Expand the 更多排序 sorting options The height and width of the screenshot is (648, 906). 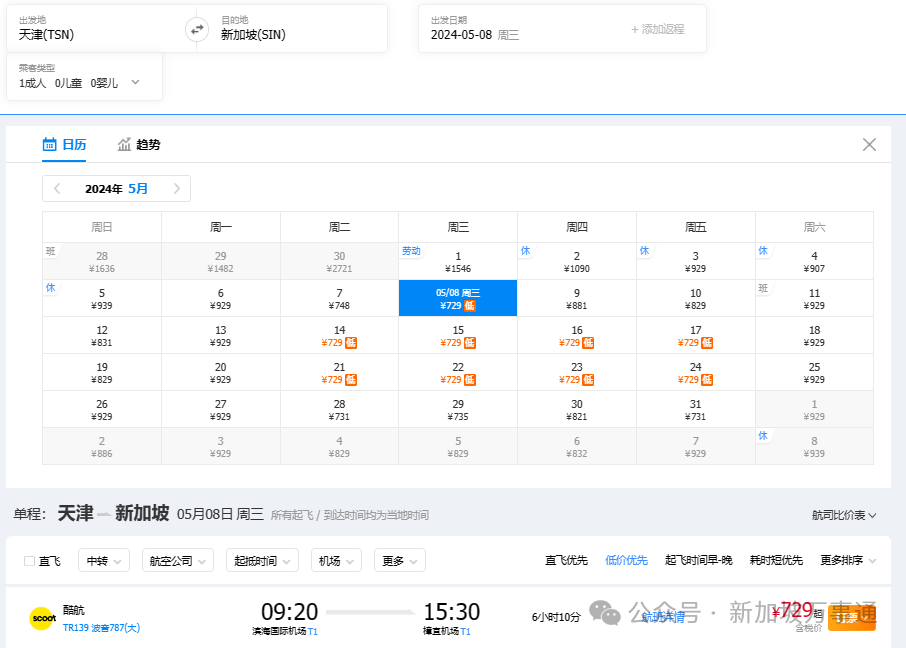(848, 560)
